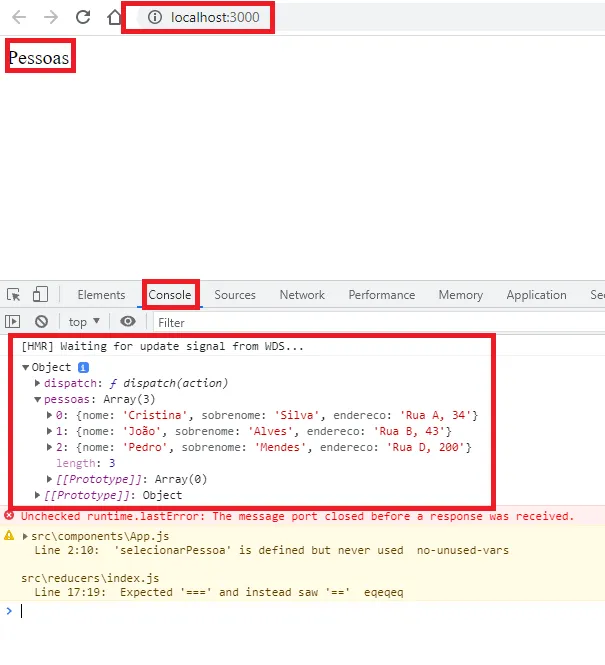Toggle the device toolbar icon
This screenshot has width=605, height=665.
click(40, 294)
